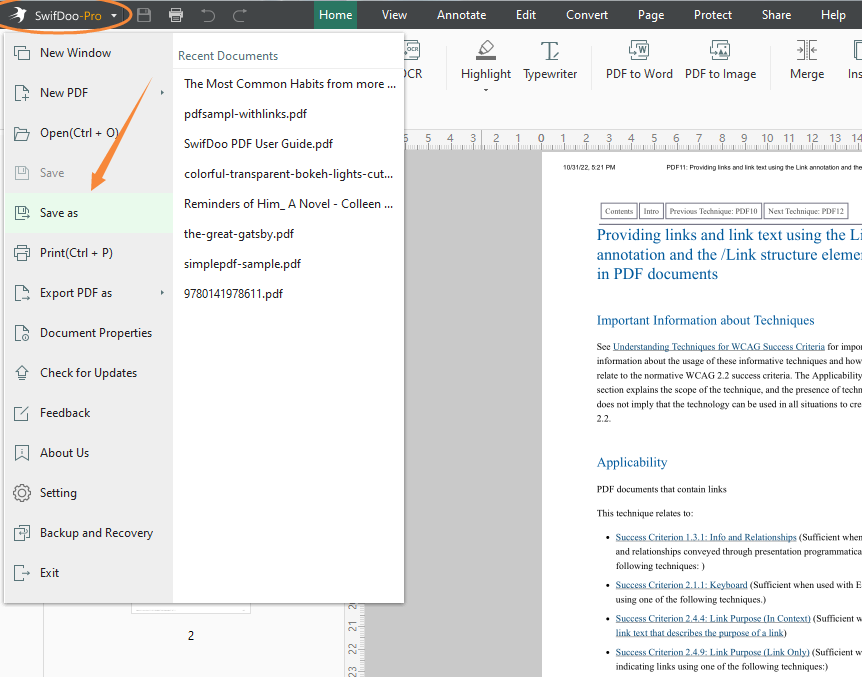Click the Document Properties icon
The height and width of the screenshot is (677, 862).
(21, 333)
